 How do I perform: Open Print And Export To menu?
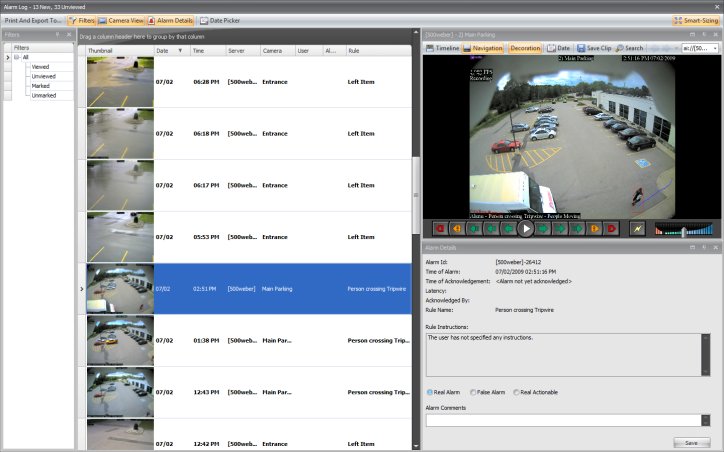(x=33, y=21)
